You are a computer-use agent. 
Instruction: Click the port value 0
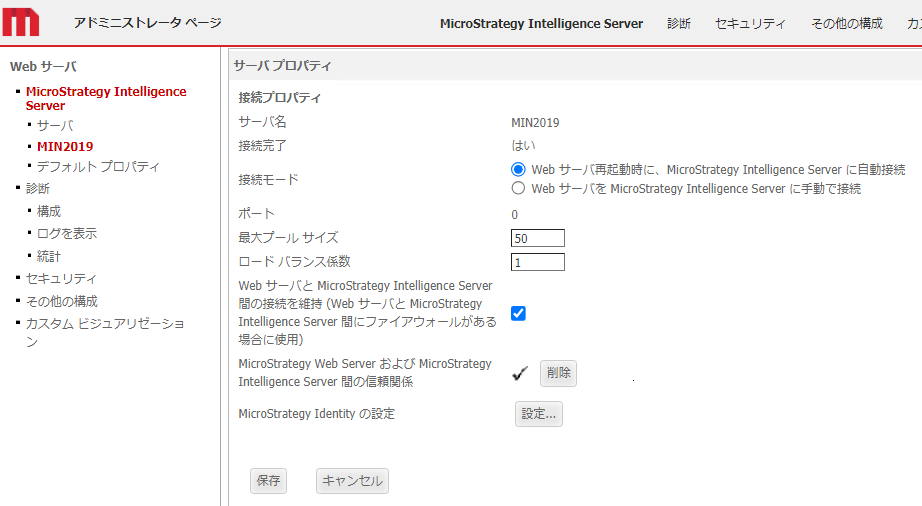click(x=515, y=215)
